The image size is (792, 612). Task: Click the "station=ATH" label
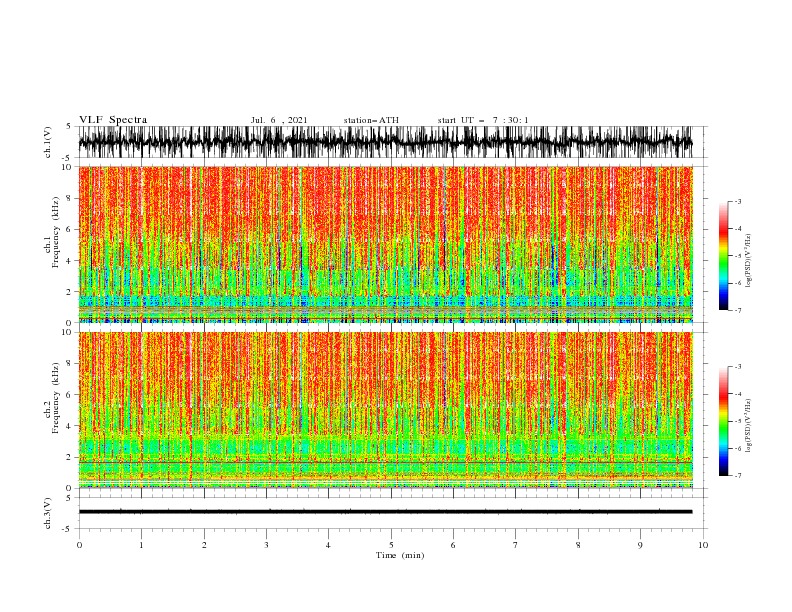[371, 120]
